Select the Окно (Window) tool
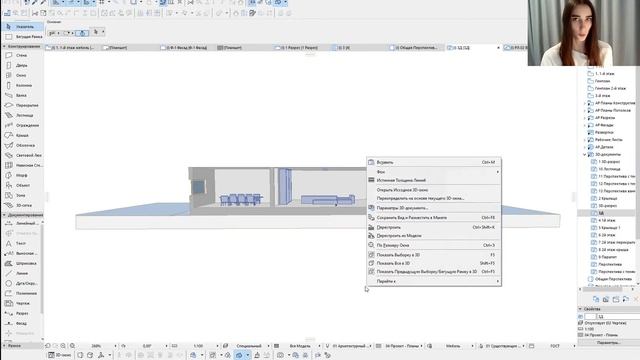Screen dimensions: 640x360 [22, 75]
